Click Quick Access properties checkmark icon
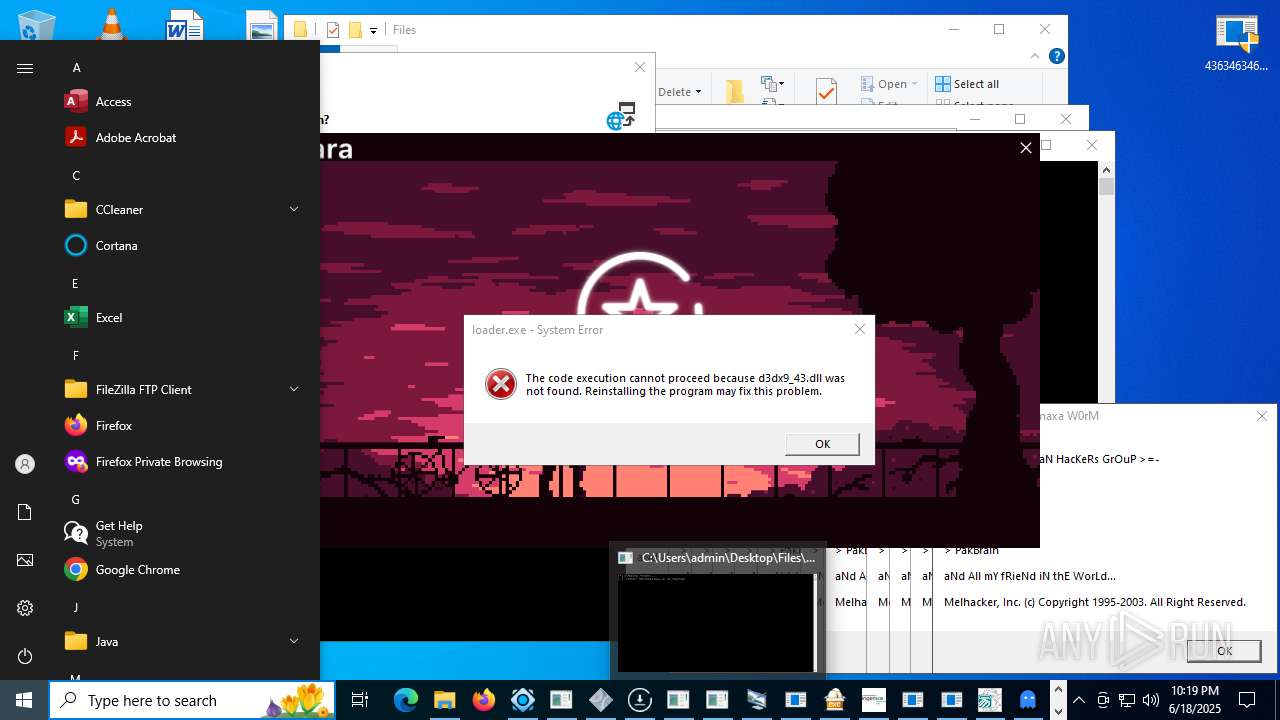The image size is (1280, 720). (x=333, y=30)
